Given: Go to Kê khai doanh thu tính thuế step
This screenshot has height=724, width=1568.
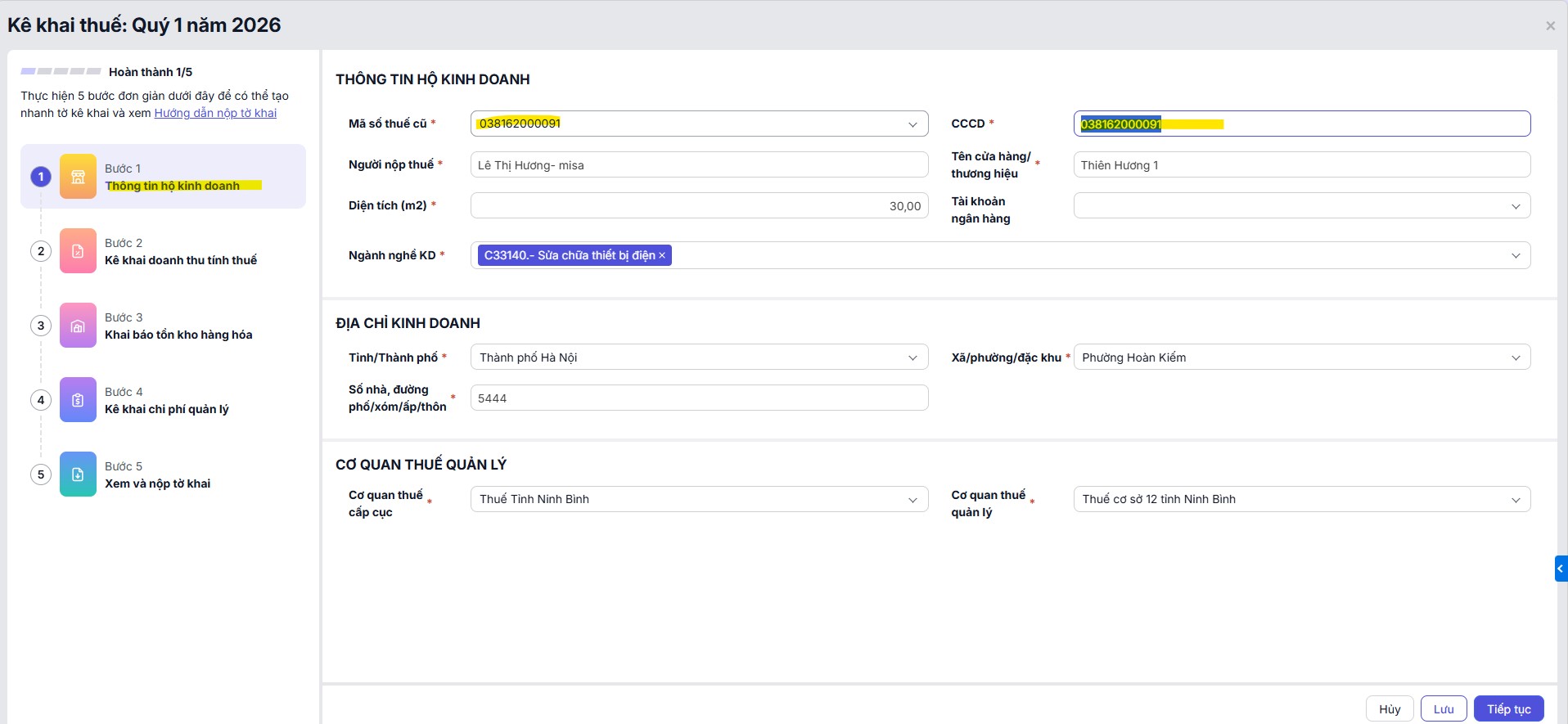Looking at the screenshot, I should [x=180, y=260].
